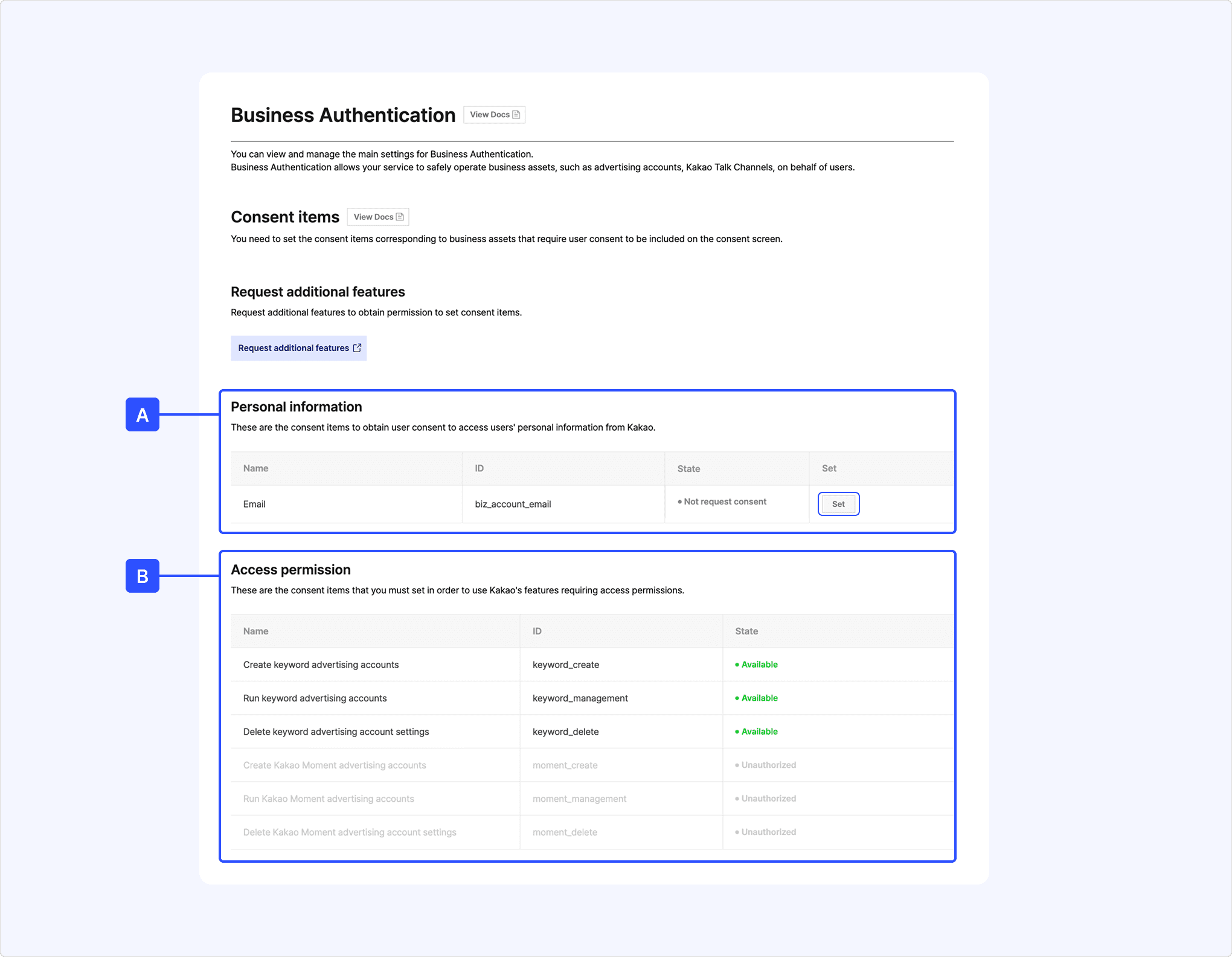Click the biz_account_email ID cell
The height and width of the screenshot is (957, 1232).
tap(513, 504)
